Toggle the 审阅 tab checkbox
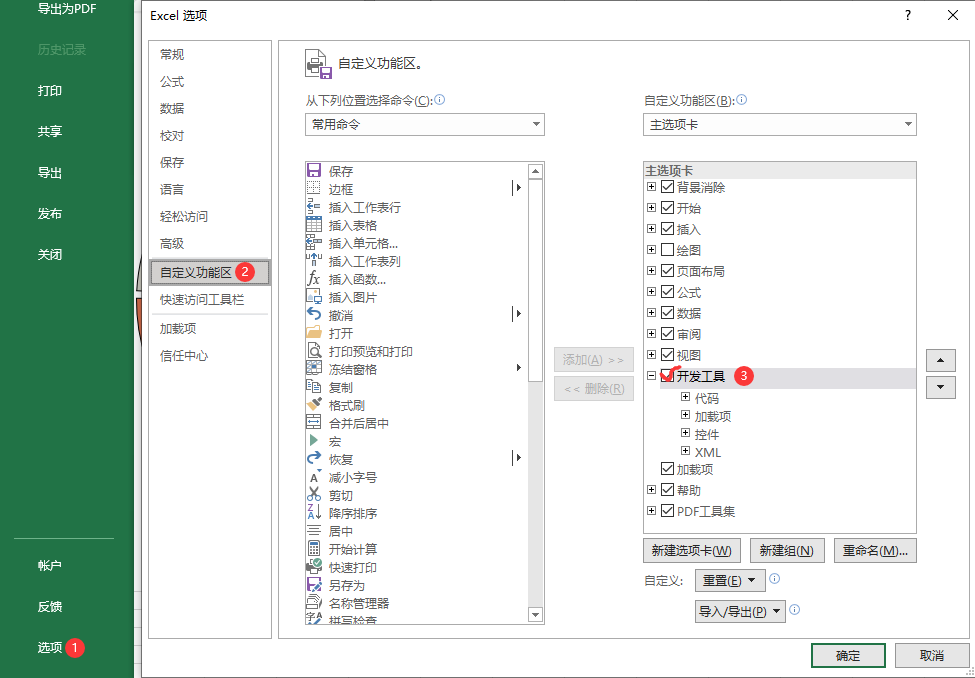This screenshot has height=678, width=975. click(667, 334)
